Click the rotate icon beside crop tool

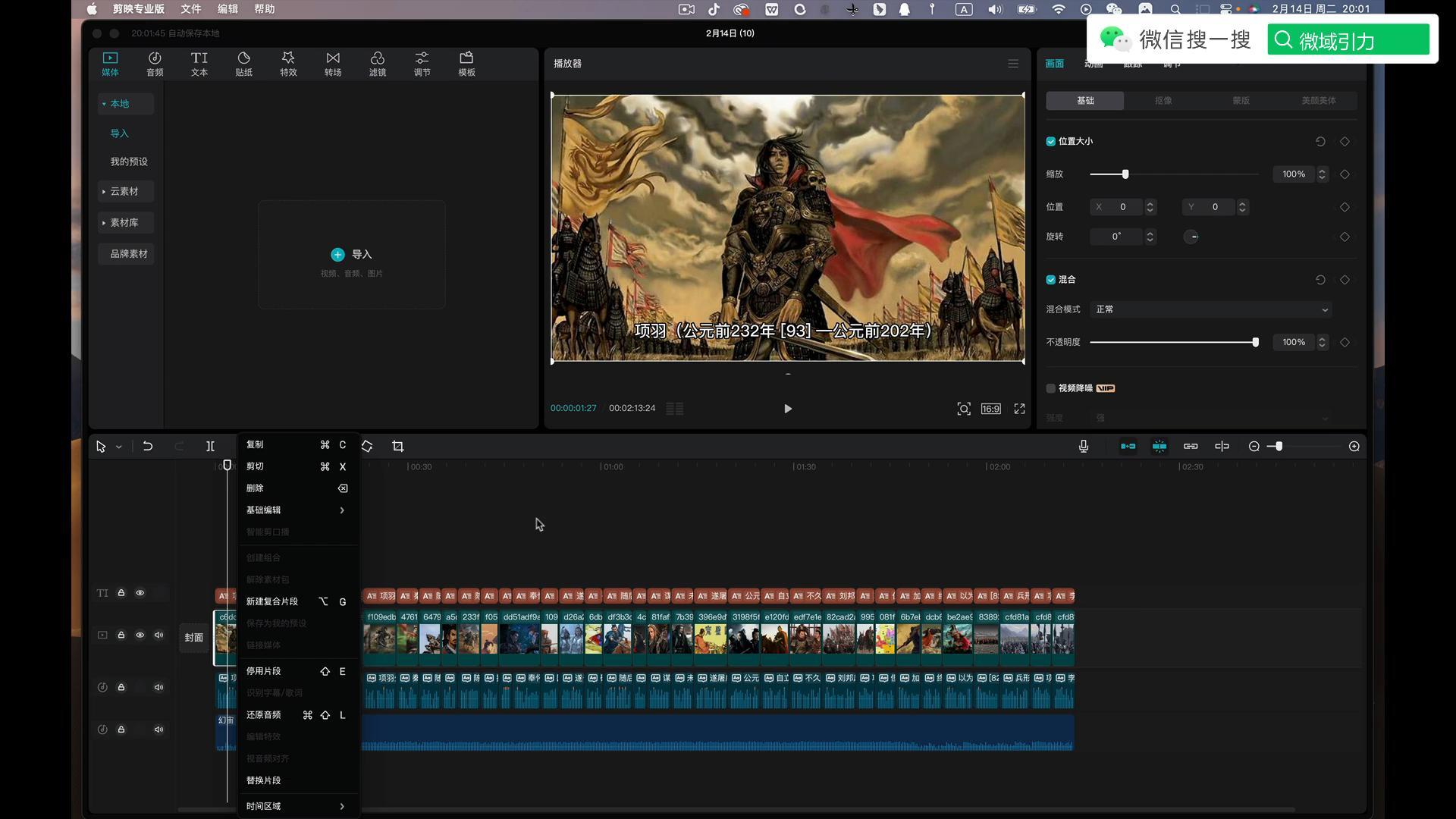pos(367,447)
